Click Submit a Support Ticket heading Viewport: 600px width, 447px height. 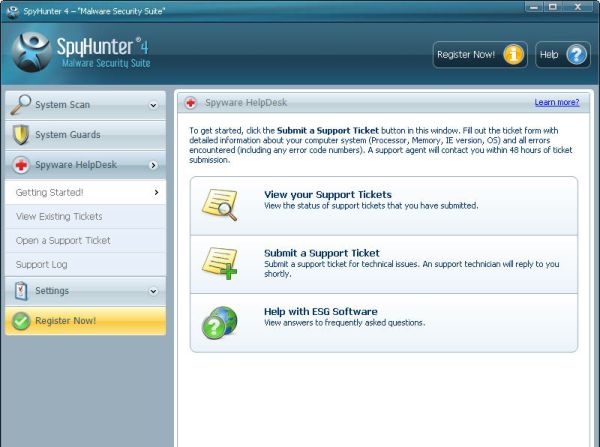pos(322,253)
